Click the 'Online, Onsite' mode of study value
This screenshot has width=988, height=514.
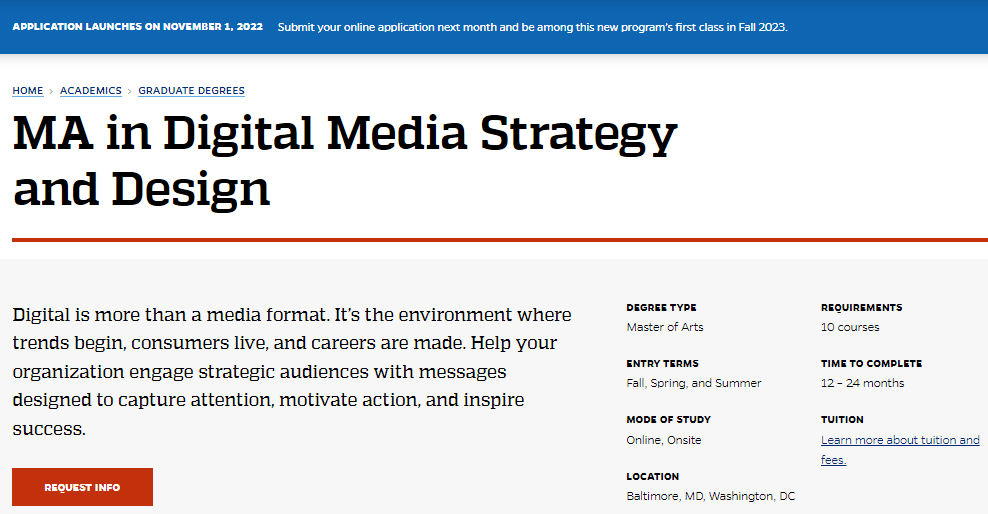[663, 440]
